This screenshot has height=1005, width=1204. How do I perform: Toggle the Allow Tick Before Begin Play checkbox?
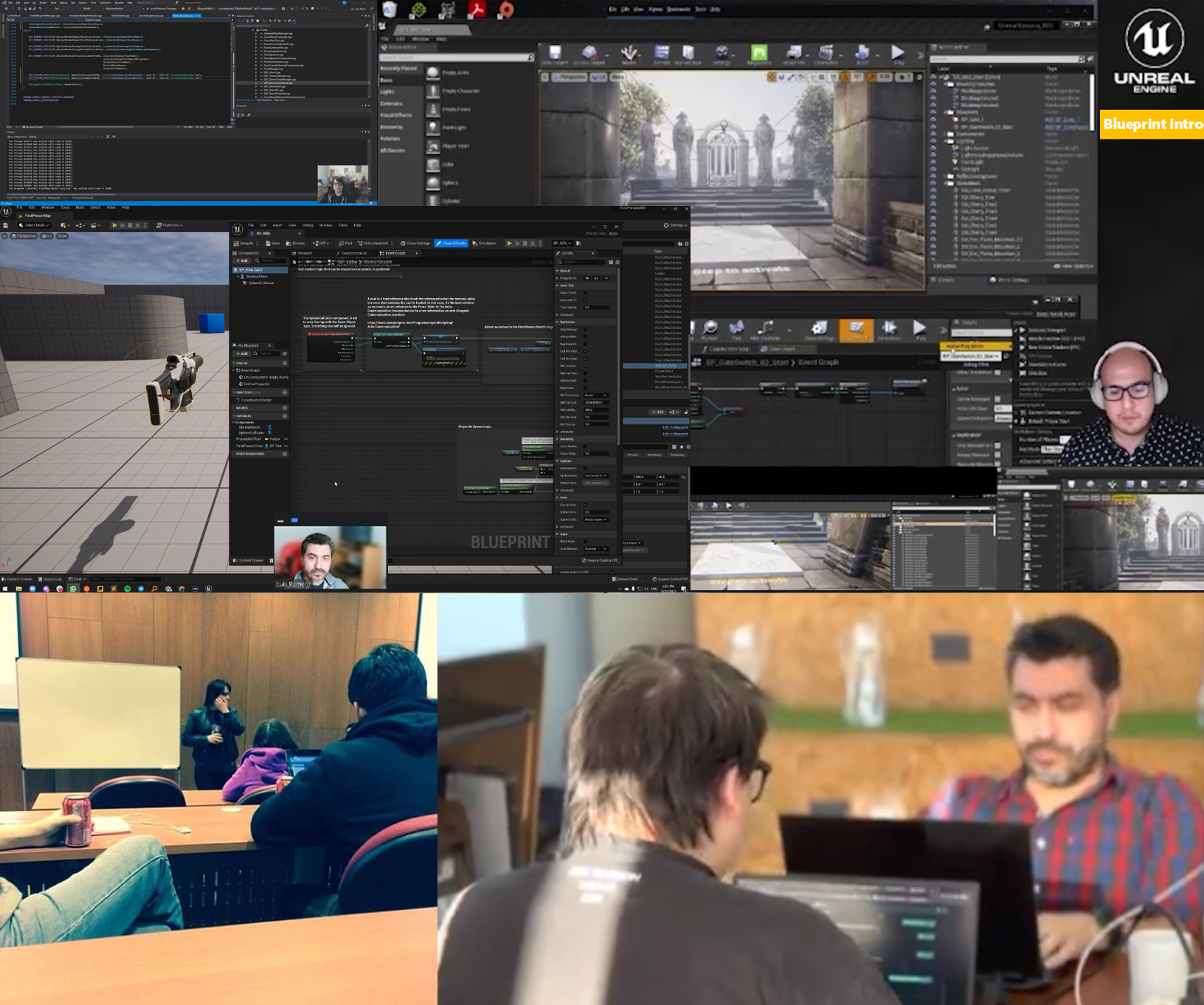[585, 293]
